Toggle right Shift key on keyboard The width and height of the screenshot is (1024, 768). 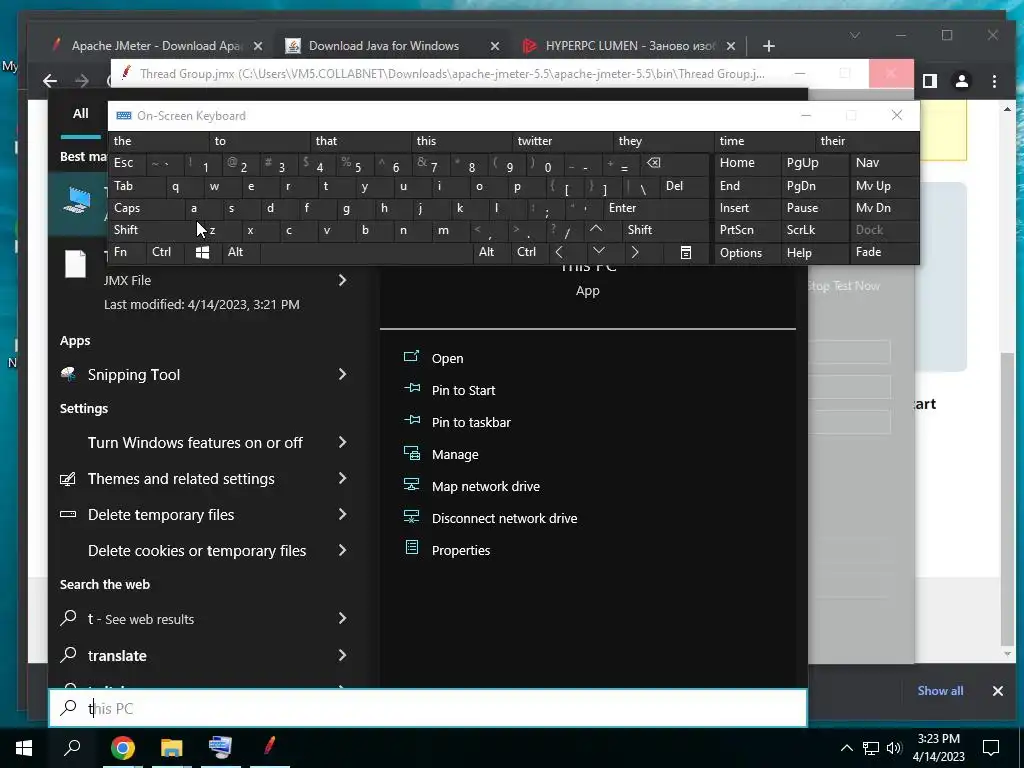click(640, 230)
